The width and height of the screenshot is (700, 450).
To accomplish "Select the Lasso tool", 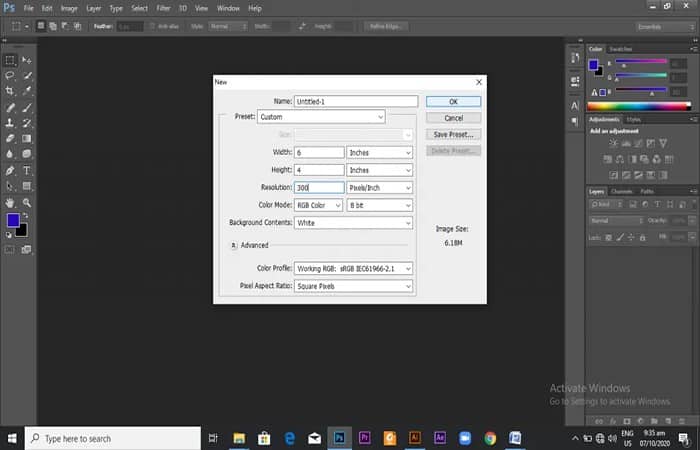I will (10, 75).
